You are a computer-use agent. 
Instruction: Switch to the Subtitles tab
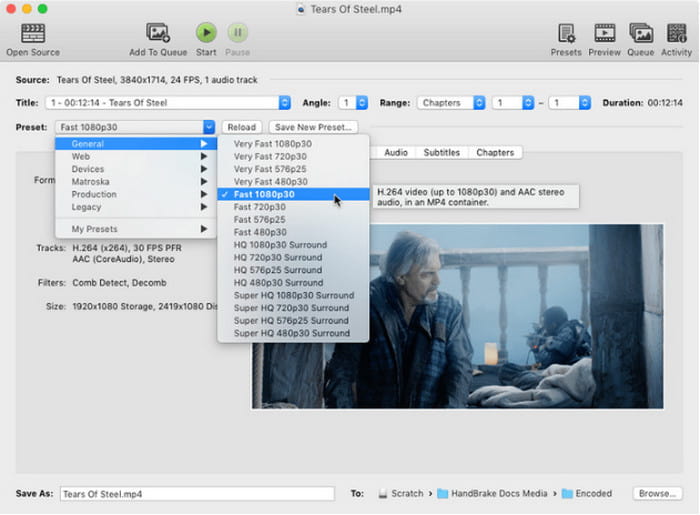tap(441, 153)
